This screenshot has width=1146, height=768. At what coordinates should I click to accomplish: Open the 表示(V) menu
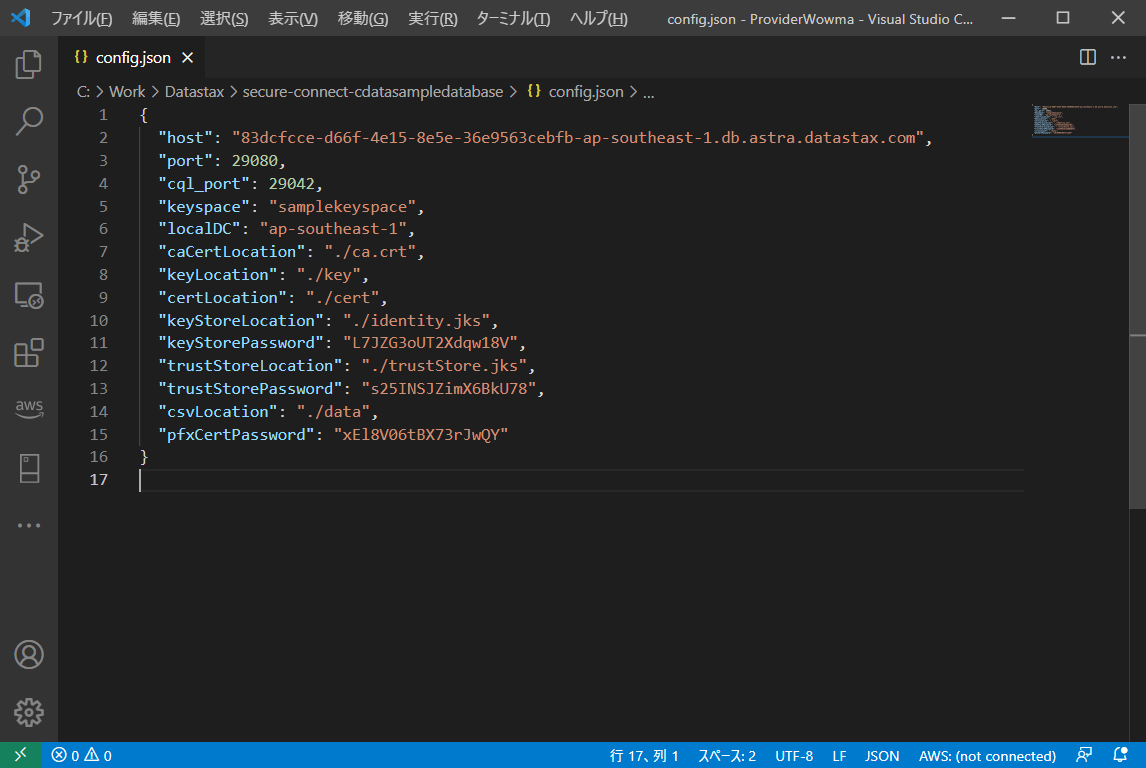tap(293, 18)
